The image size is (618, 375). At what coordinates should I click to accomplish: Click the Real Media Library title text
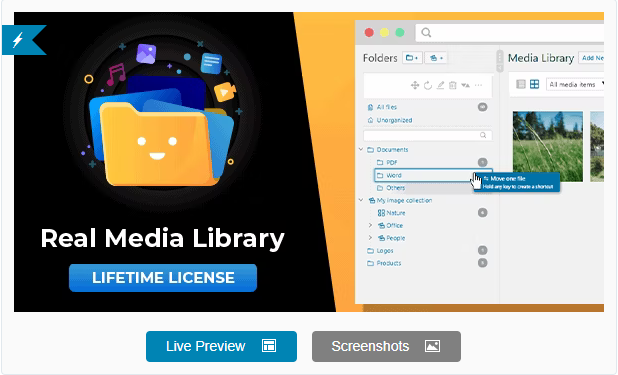[162, 239]
